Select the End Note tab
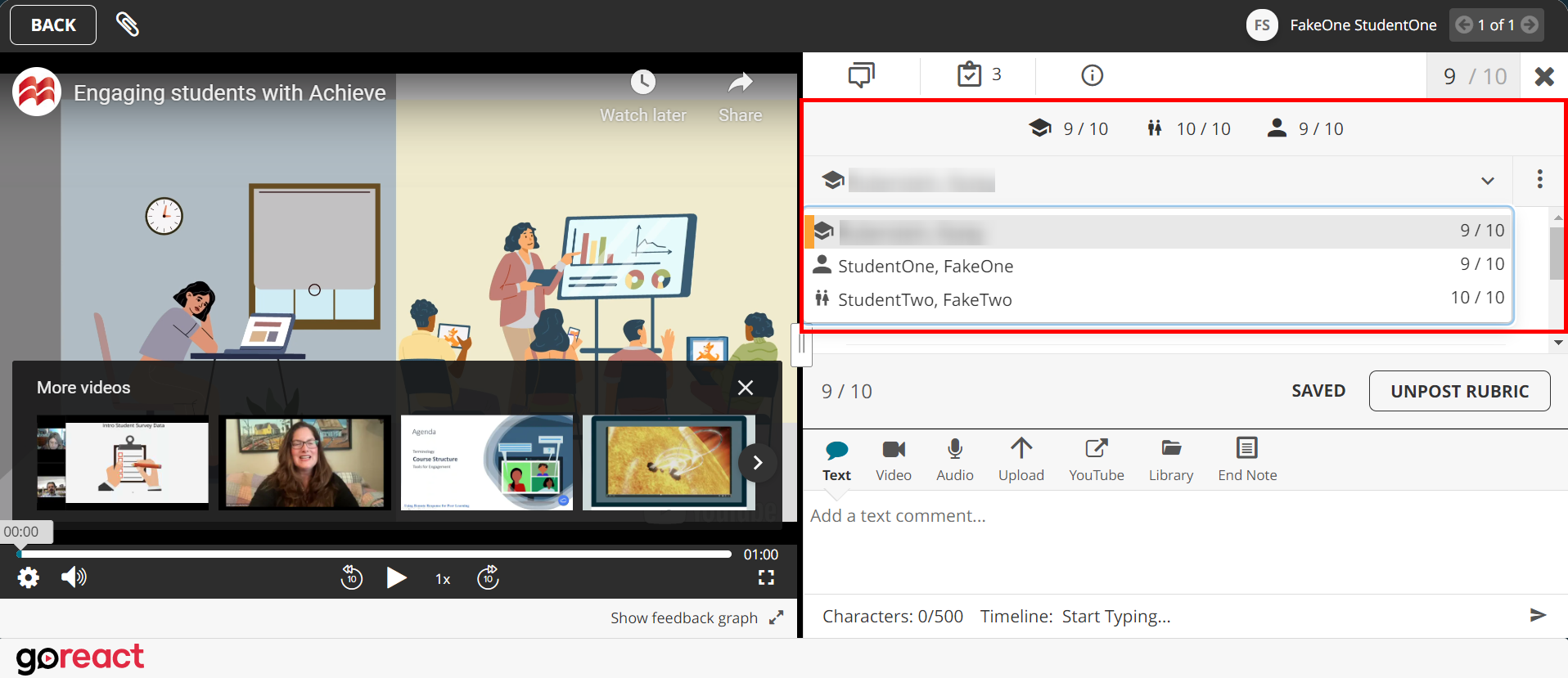This screenshot has width=1568, height=678. 1246,460
